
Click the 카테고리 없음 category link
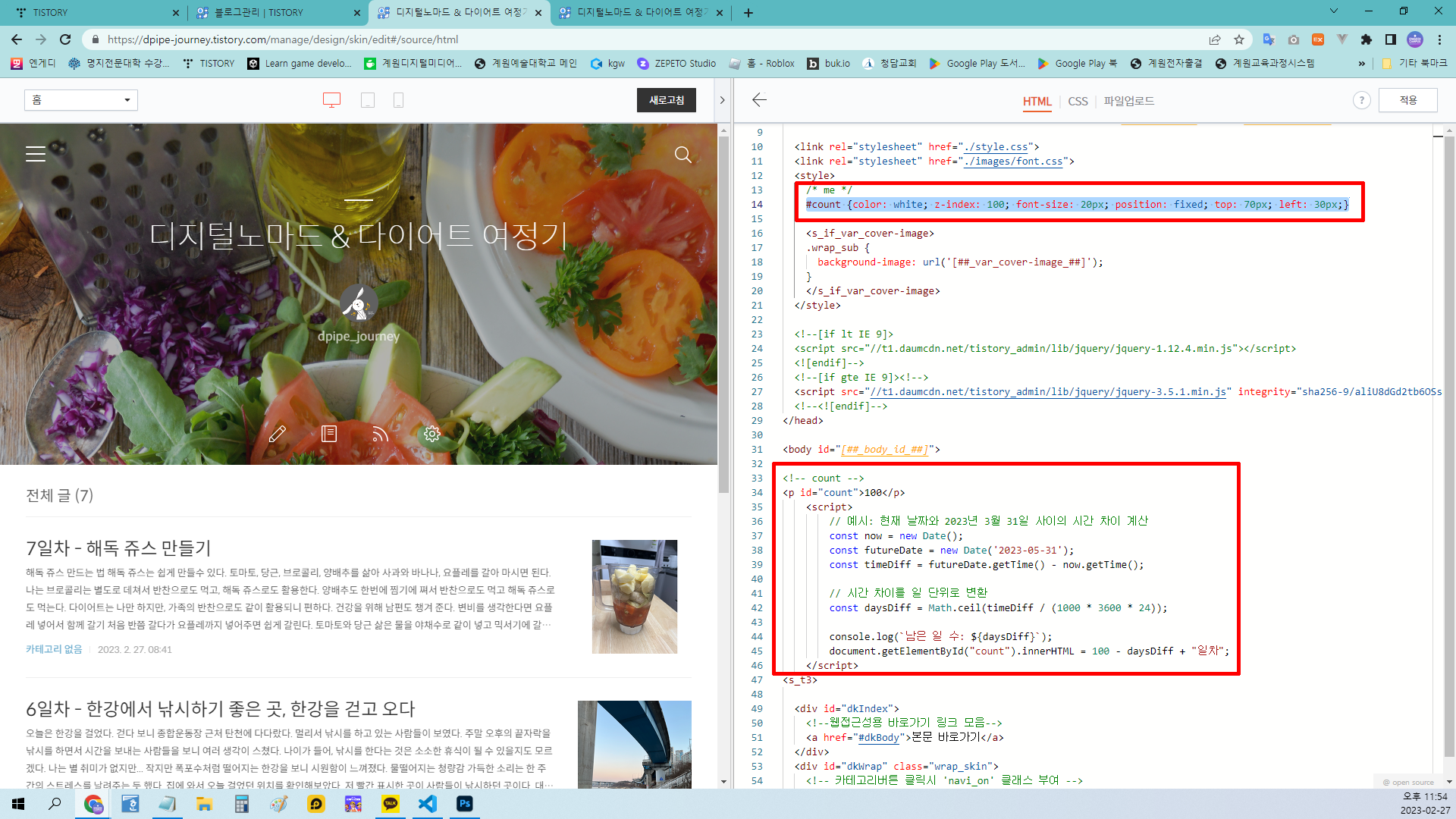tap(54, 649)
